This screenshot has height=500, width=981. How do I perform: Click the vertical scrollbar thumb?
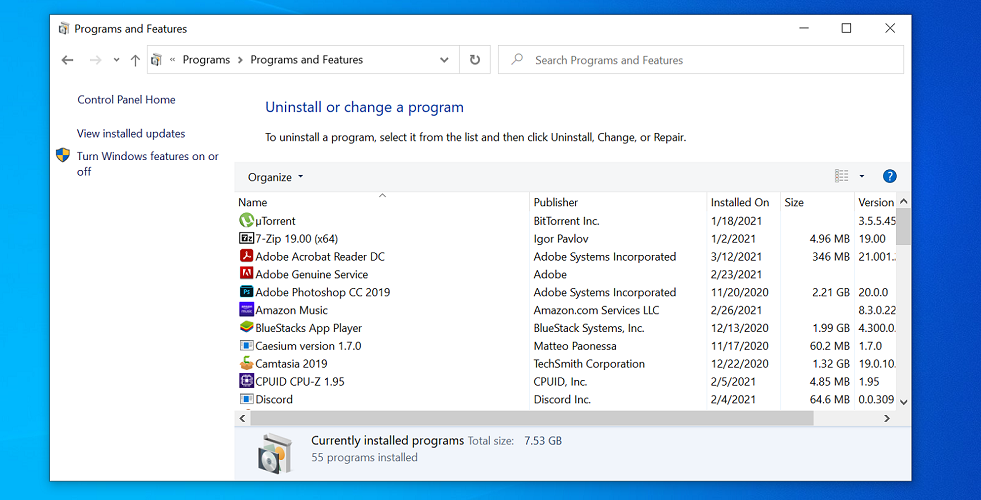pyautogui.click(x=903, y=227)
